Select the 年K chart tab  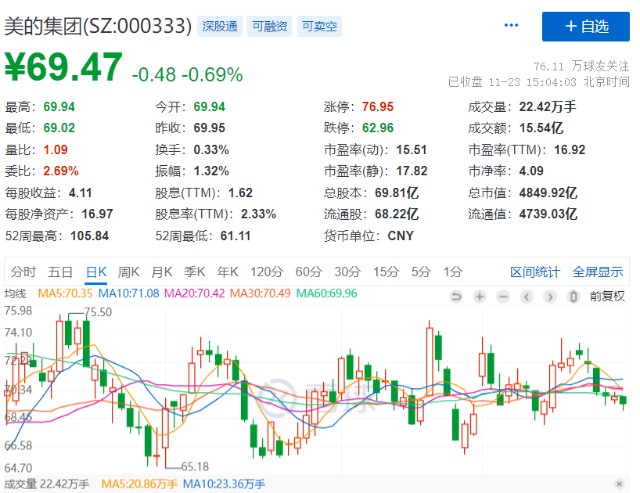click(x=227, y=272)
